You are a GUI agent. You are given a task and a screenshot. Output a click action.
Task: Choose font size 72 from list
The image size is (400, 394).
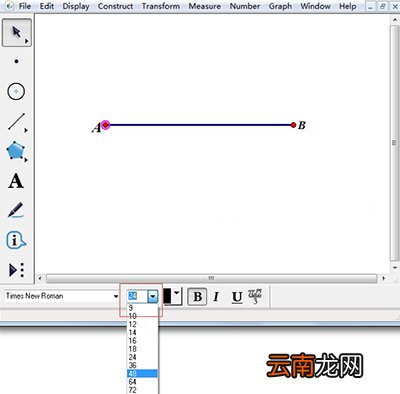coord(143,390)
